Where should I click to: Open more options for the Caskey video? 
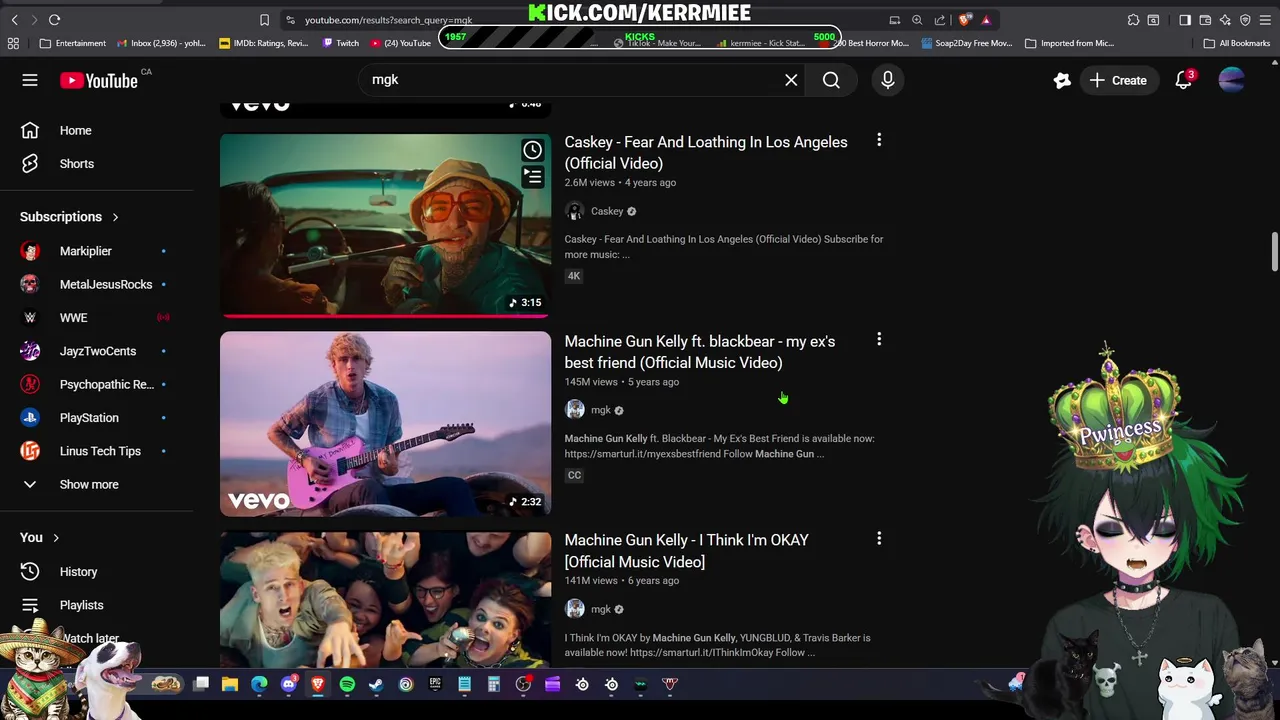[879, 141]
